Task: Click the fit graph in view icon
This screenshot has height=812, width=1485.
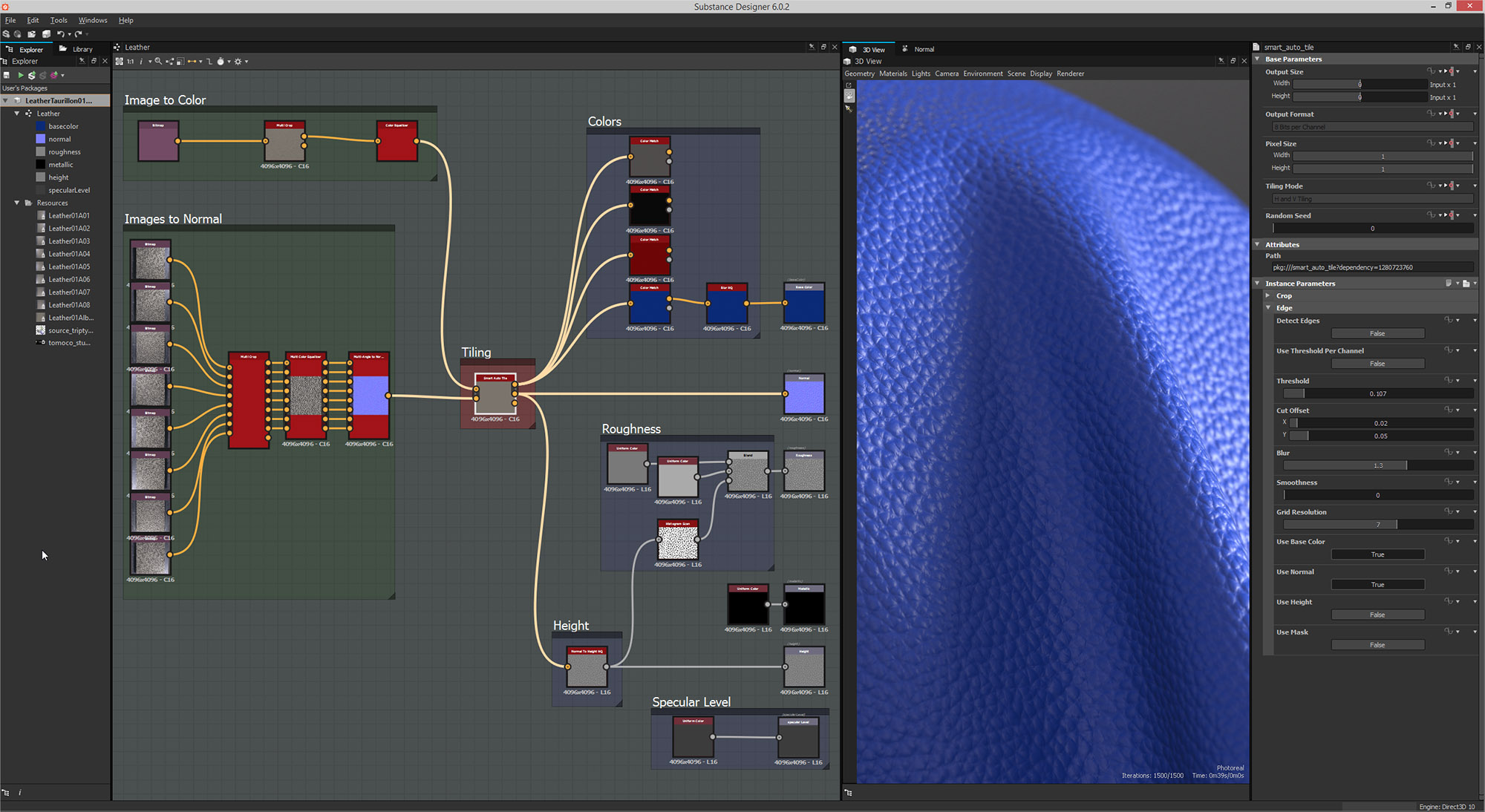Action: click(120, 62)
